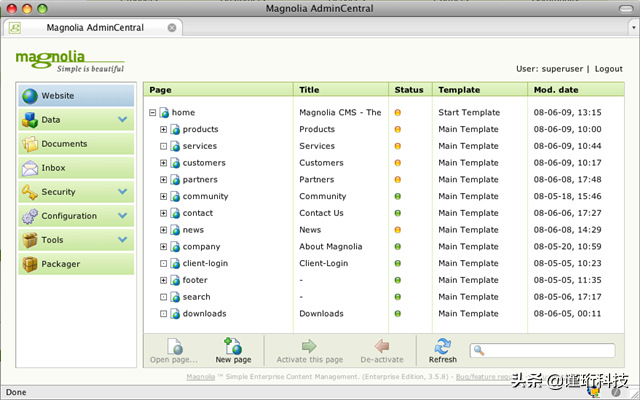The width and height of the screenshot is (640, 400).
Task: Focus the page search field
Action: point(542,351)
